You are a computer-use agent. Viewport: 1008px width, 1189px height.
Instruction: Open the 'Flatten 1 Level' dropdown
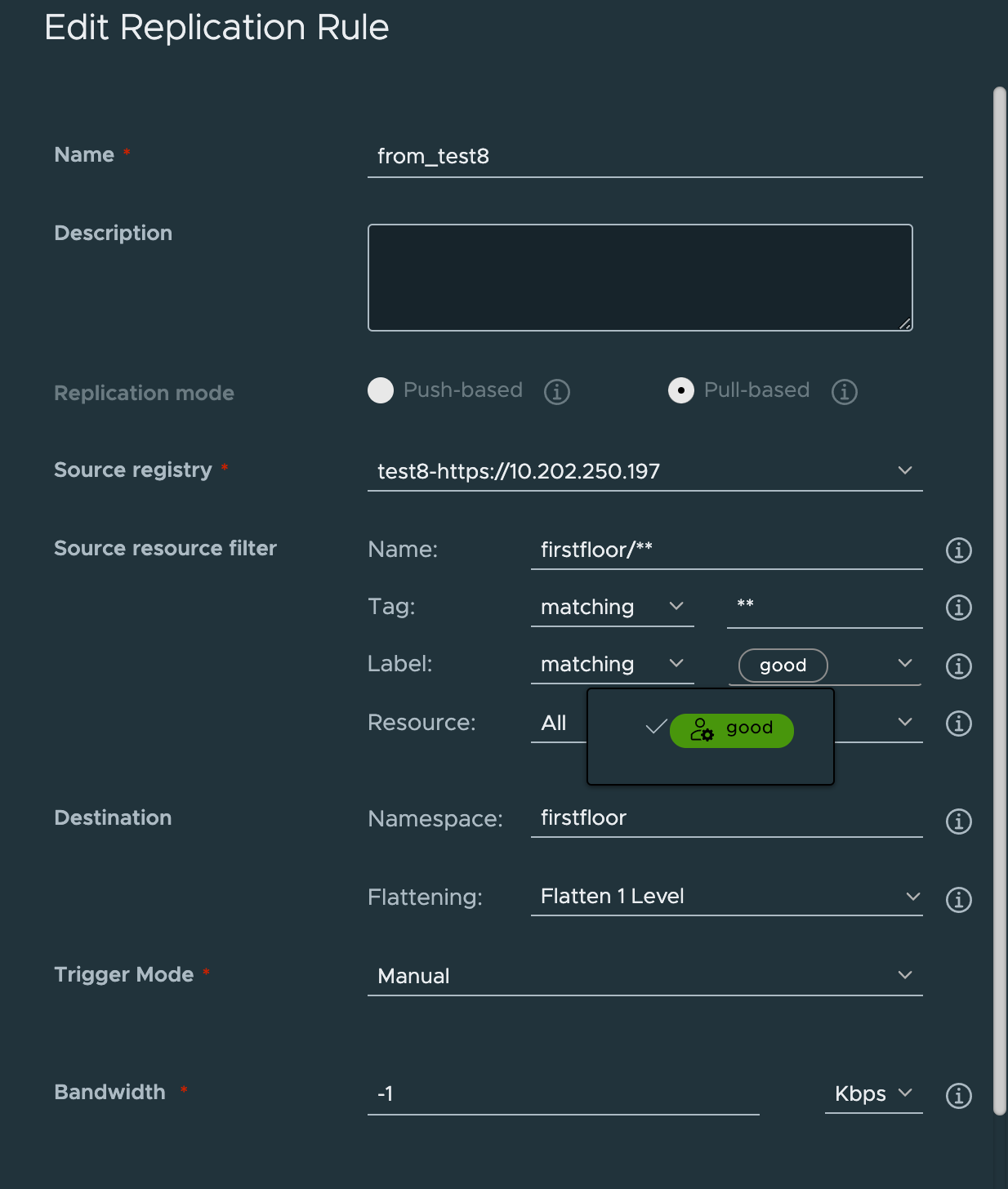[912, 896]
